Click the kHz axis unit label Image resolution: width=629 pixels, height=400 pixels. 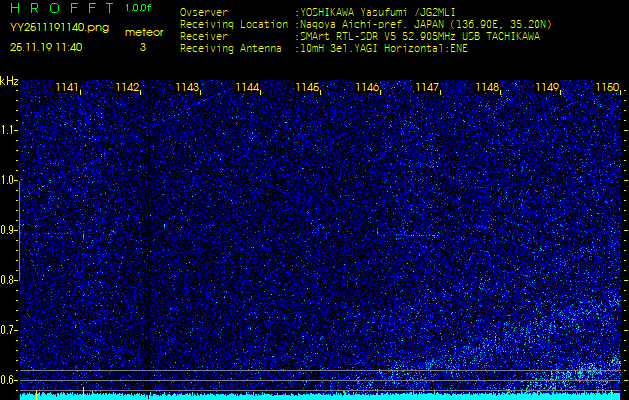[x=9, y=81]
